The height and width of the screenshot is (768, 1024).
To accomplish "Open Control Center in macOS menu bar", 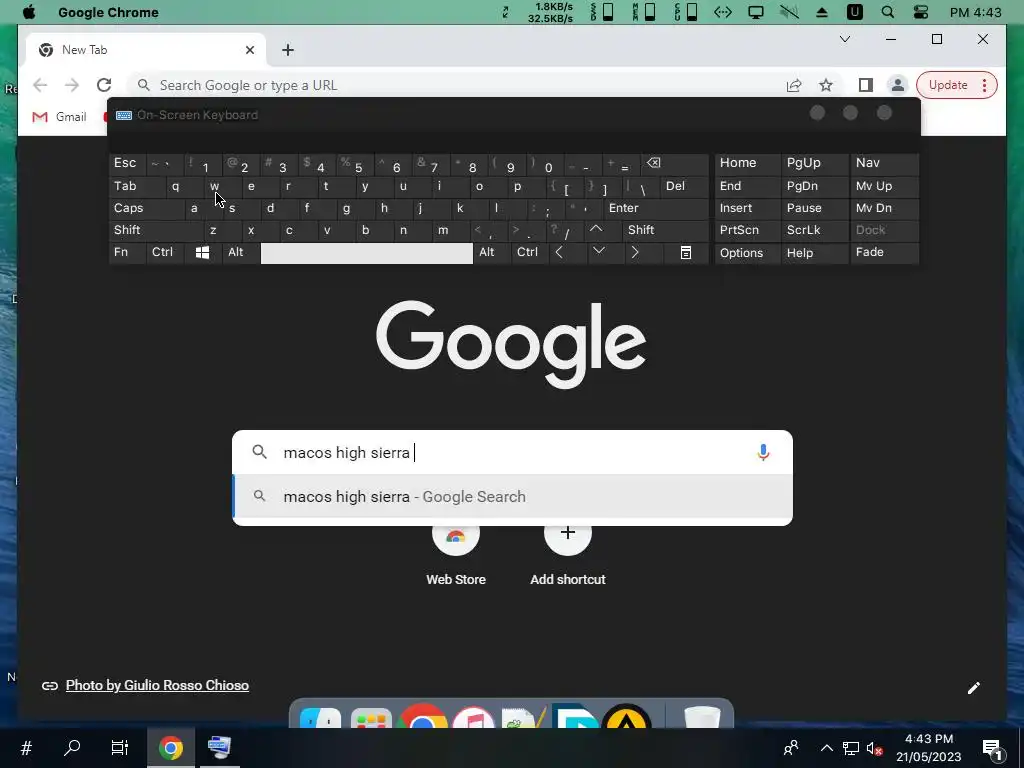I will [x=921, y=12].
